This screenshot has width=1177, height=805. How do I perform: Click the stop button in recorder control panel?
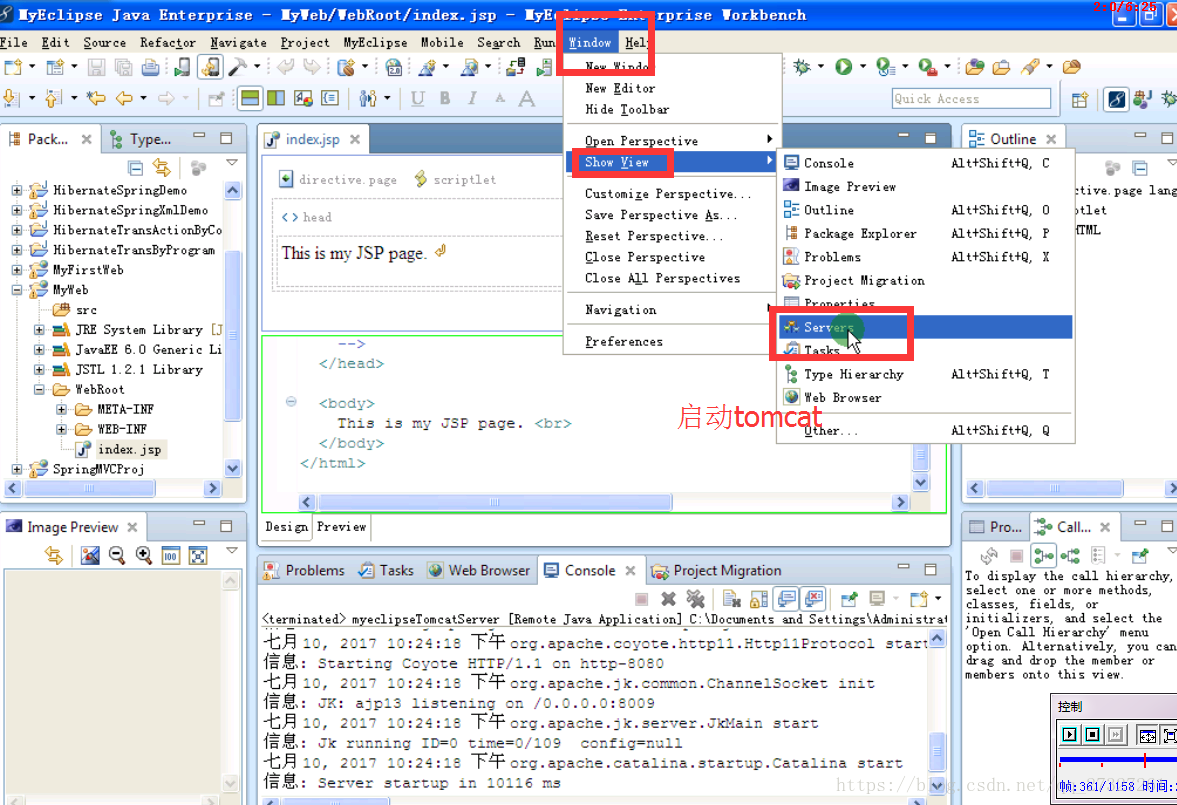pos(1093,735)
